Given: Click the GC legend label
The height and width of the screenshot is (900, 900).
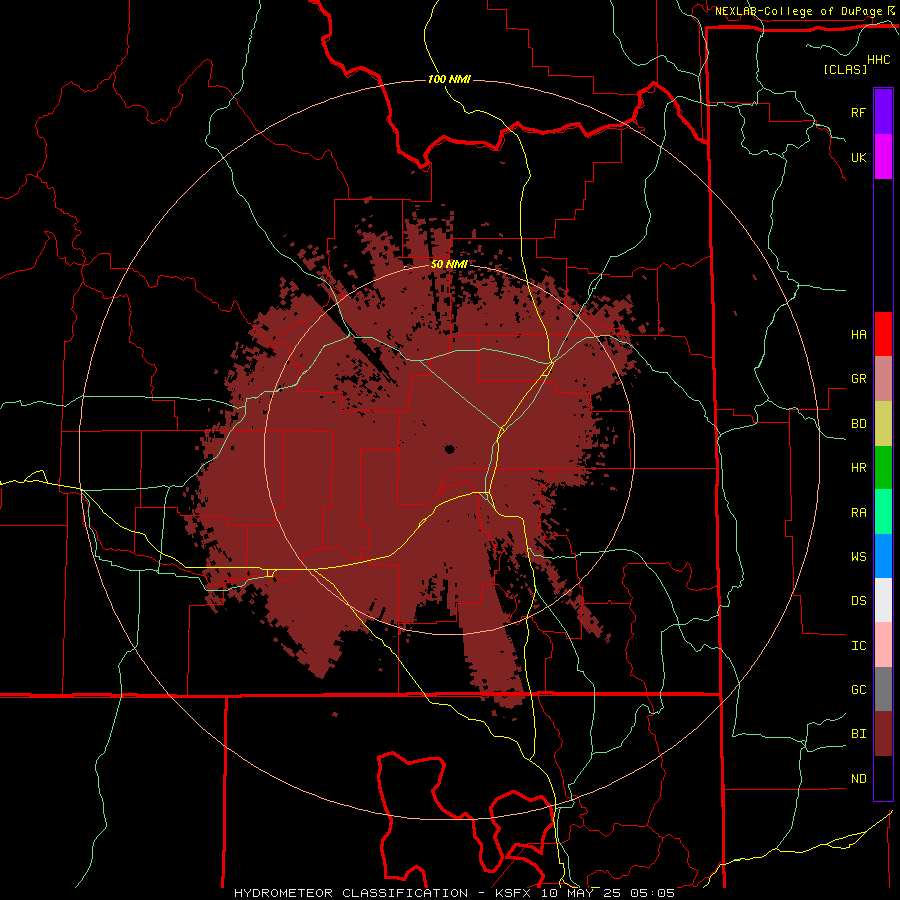Looking at the screenshot, I should (x=858, y=690).
